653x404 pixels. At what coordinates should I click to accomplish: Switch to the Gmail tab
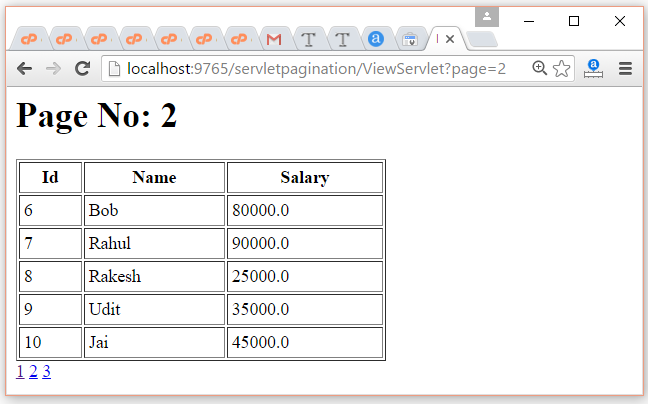[x=273, y=40]
